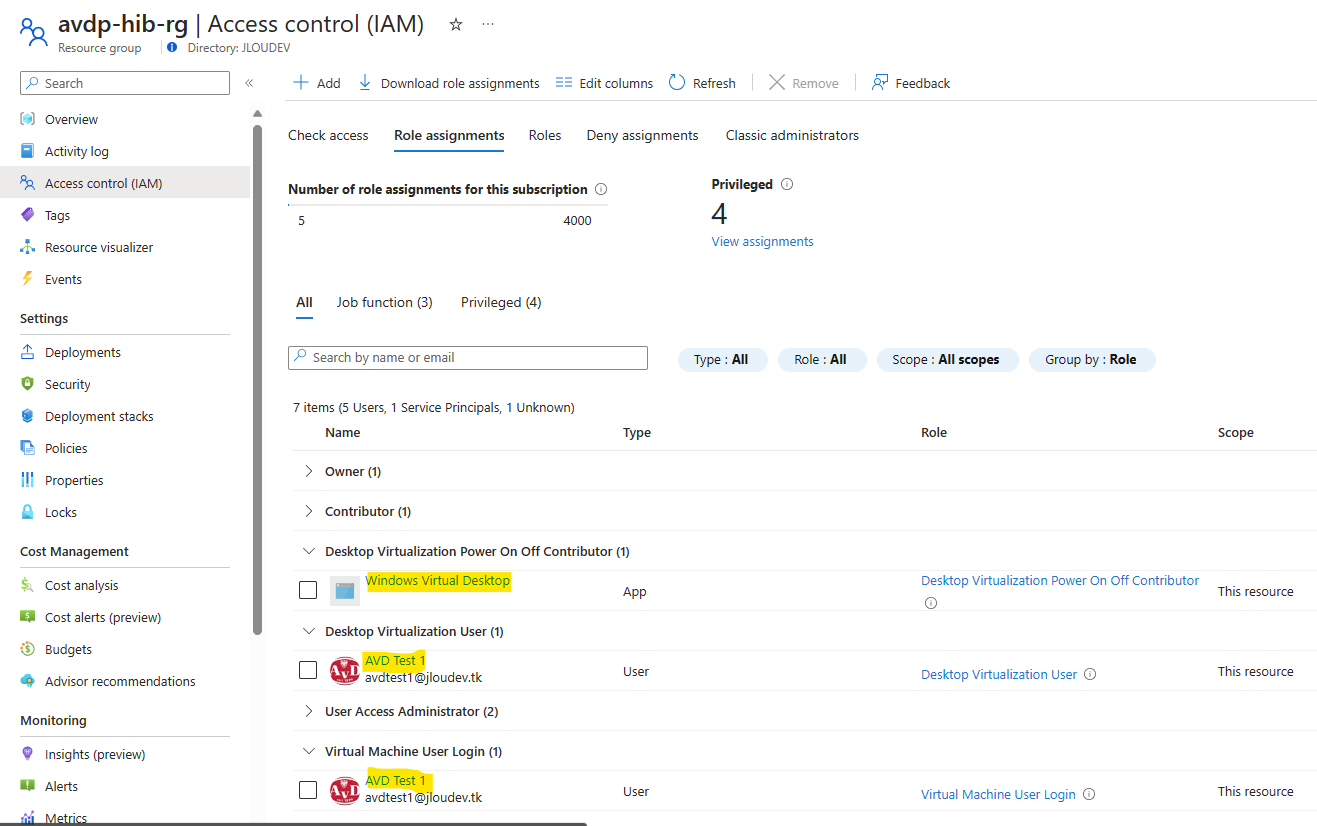Image resolution: width=1317 pixels, height=826 pixels.
Task: Click the Overview icon in the sidebar
Action: 28,119
